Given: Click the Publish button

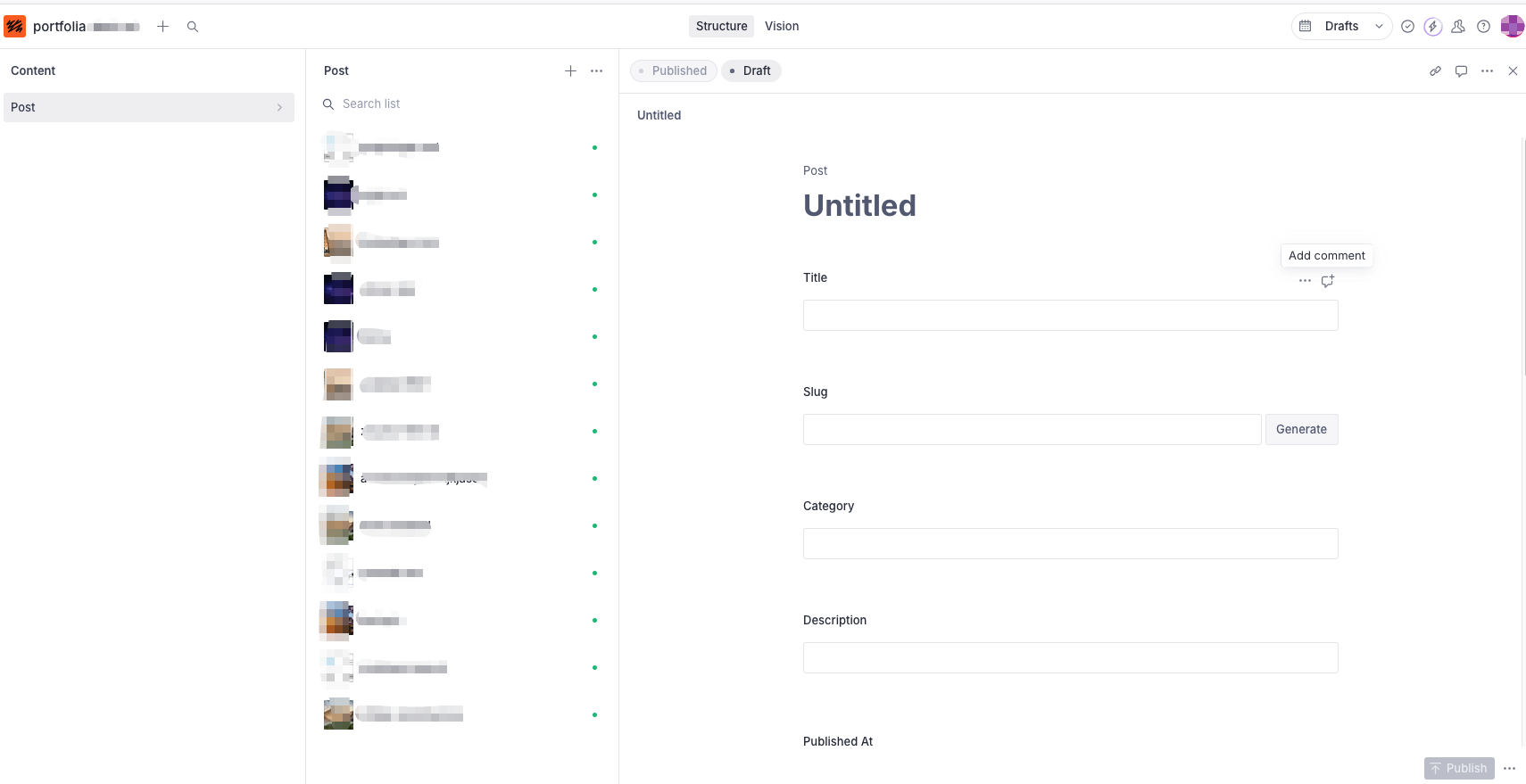Looking at the screenshot, I should point(1459,768).
